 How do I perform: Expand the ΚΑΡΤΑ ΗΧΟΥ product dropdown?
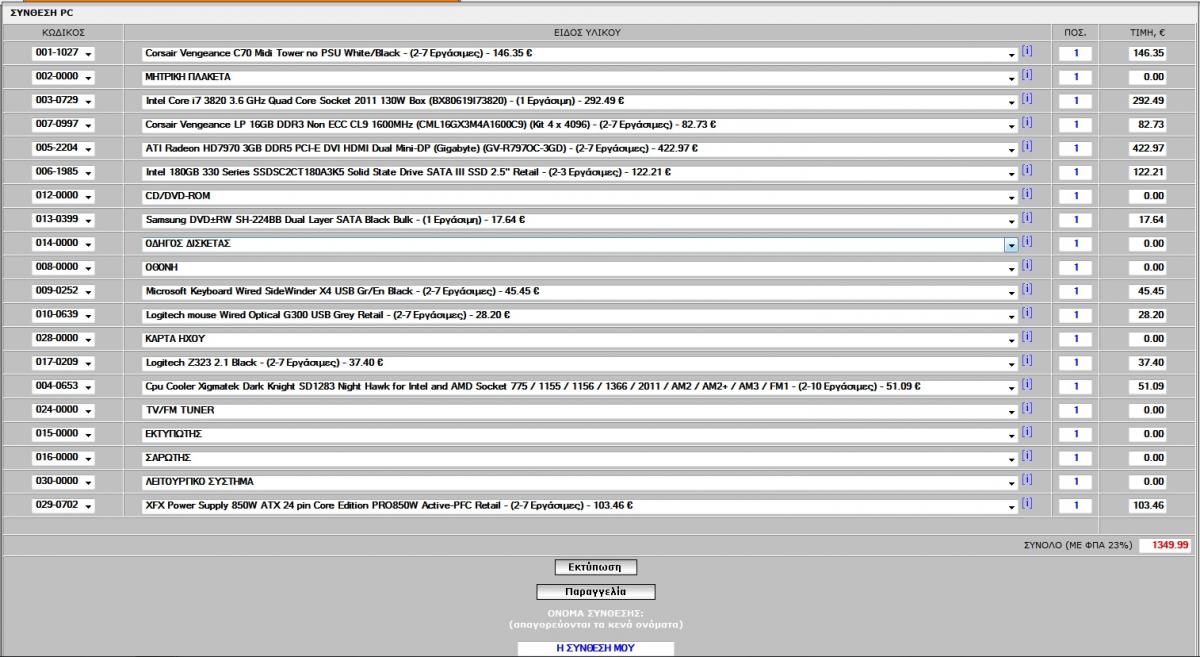click(x=579, y=339)
